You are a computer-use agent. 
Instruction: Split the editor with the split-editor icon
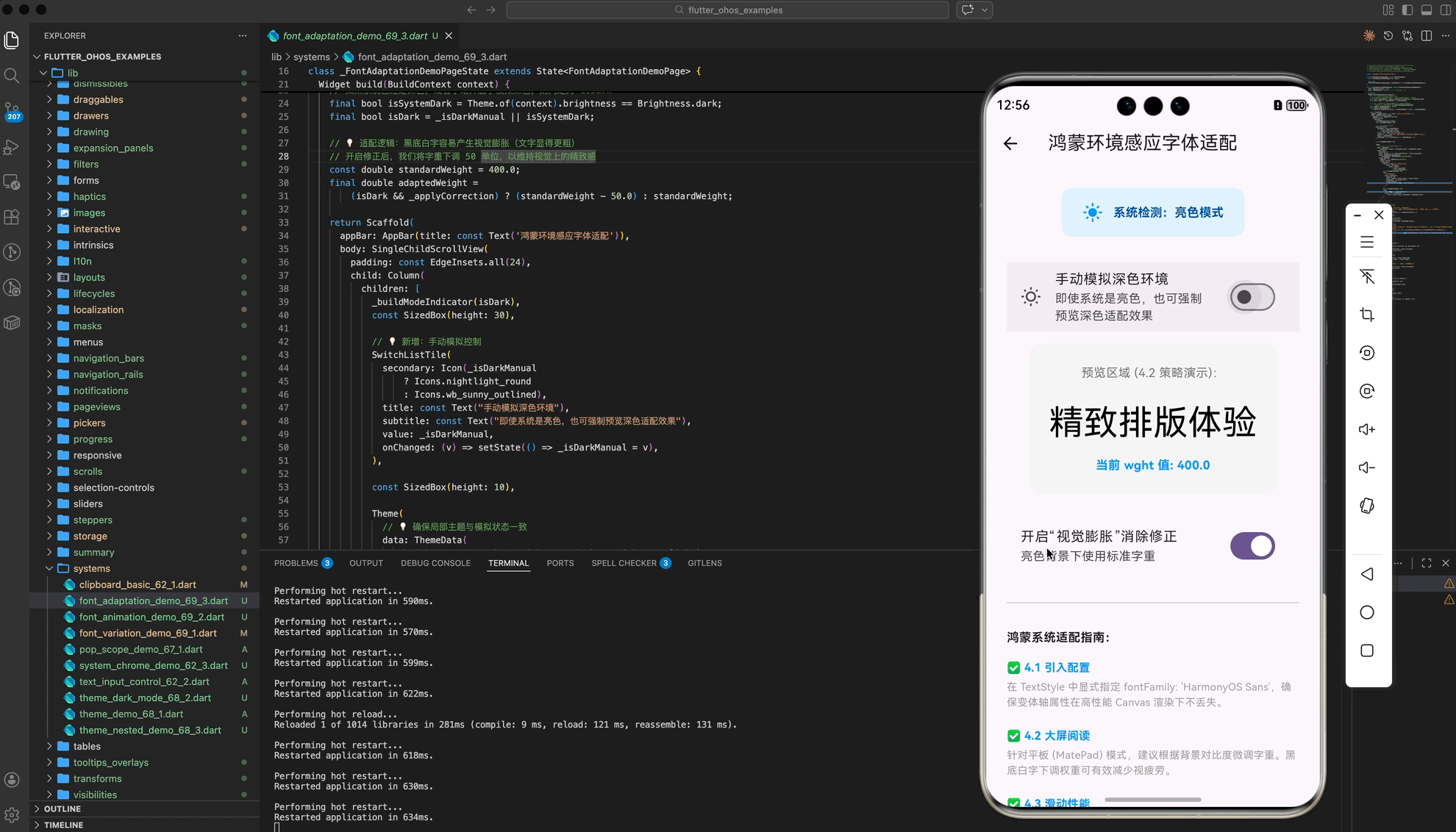click(1427, 35)
